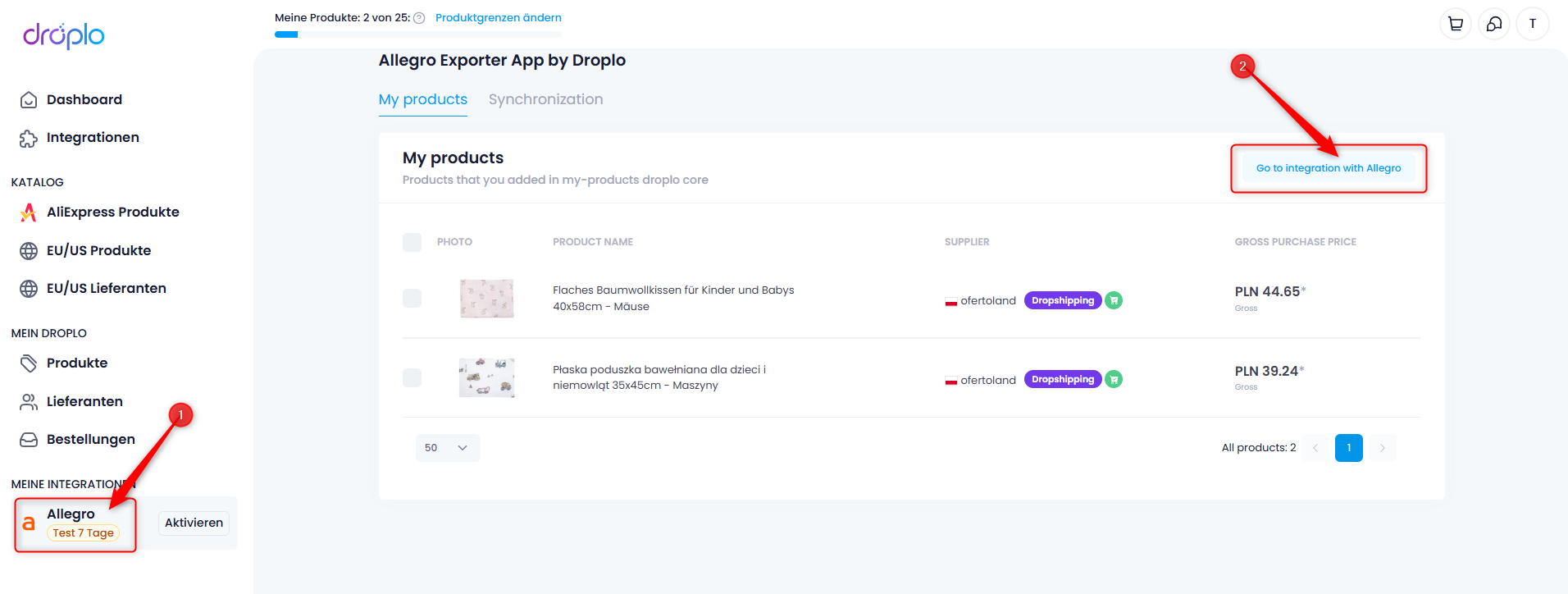Toggle the select-all products checkbox
Viewport: 1568px width, 594px height.
pyautogui.click(x=412, y=242)
